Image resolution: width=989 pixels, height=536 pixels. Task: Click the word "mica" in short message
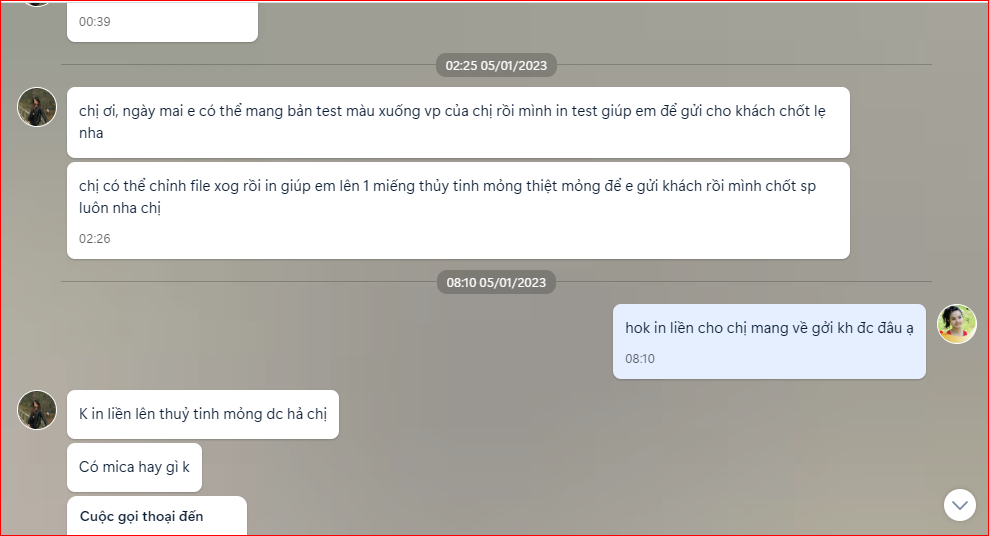[x=118, y=467]
